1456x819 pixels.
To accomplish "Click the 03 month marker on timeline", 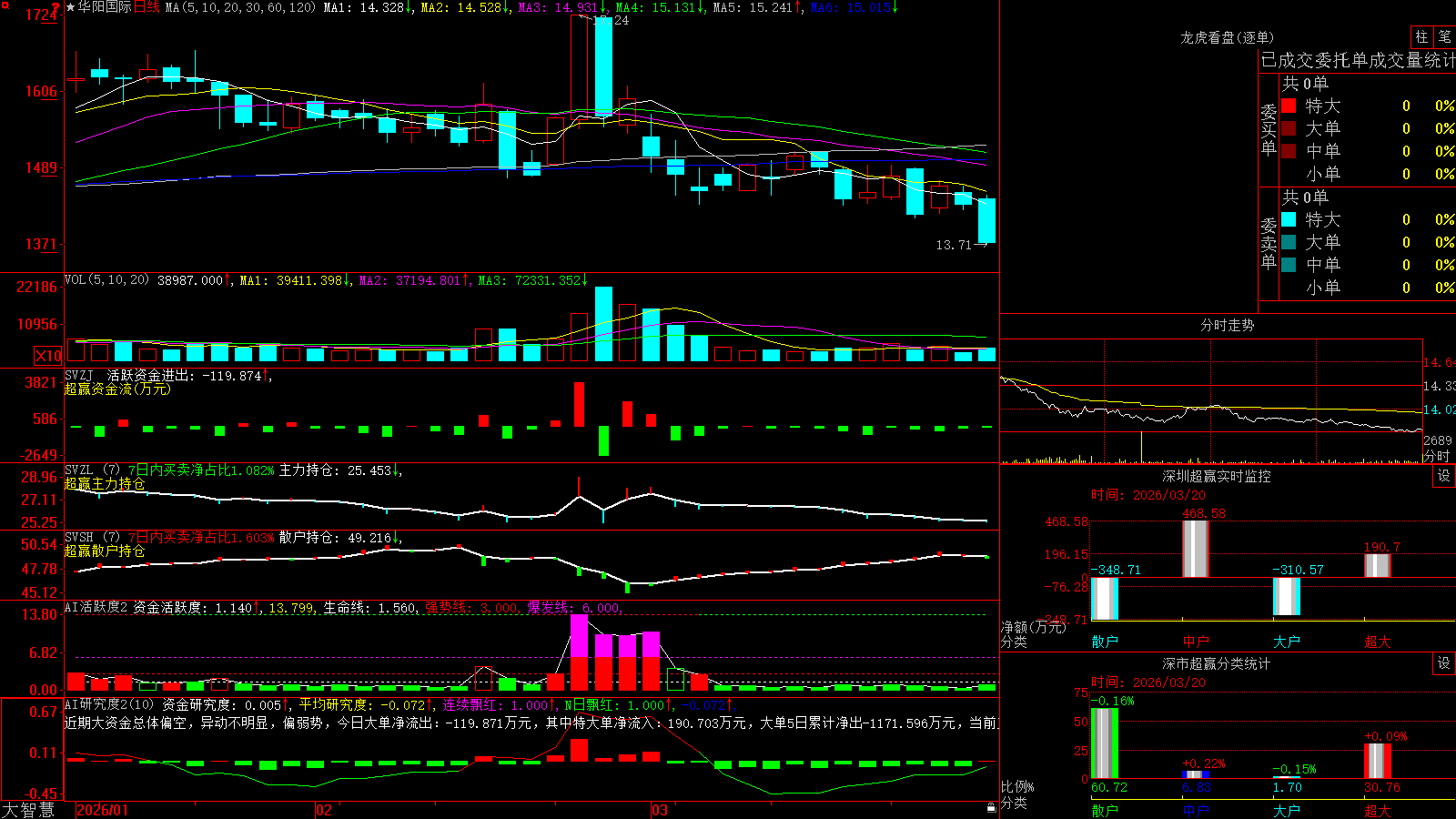I will coord(660,810).
